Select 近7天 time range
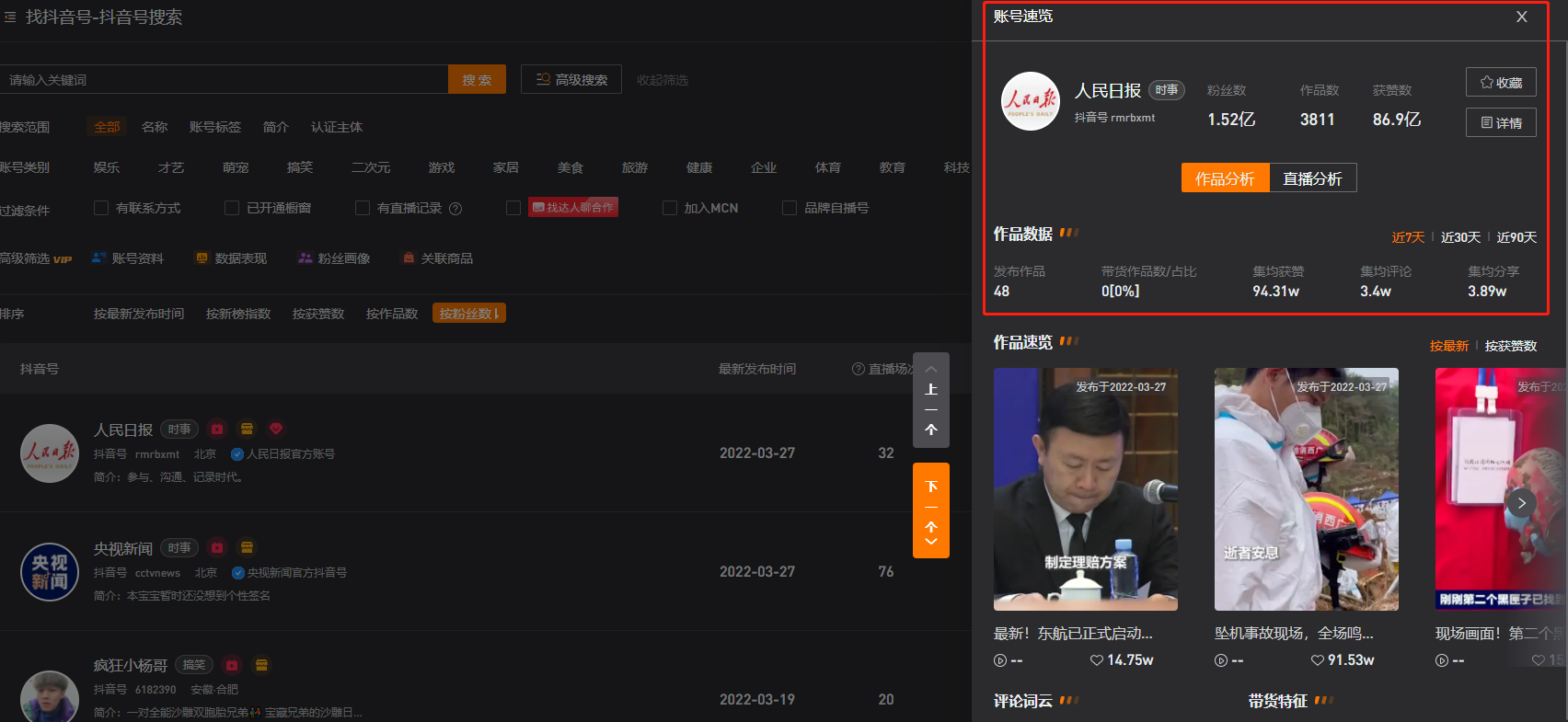 pos(1408,237)
